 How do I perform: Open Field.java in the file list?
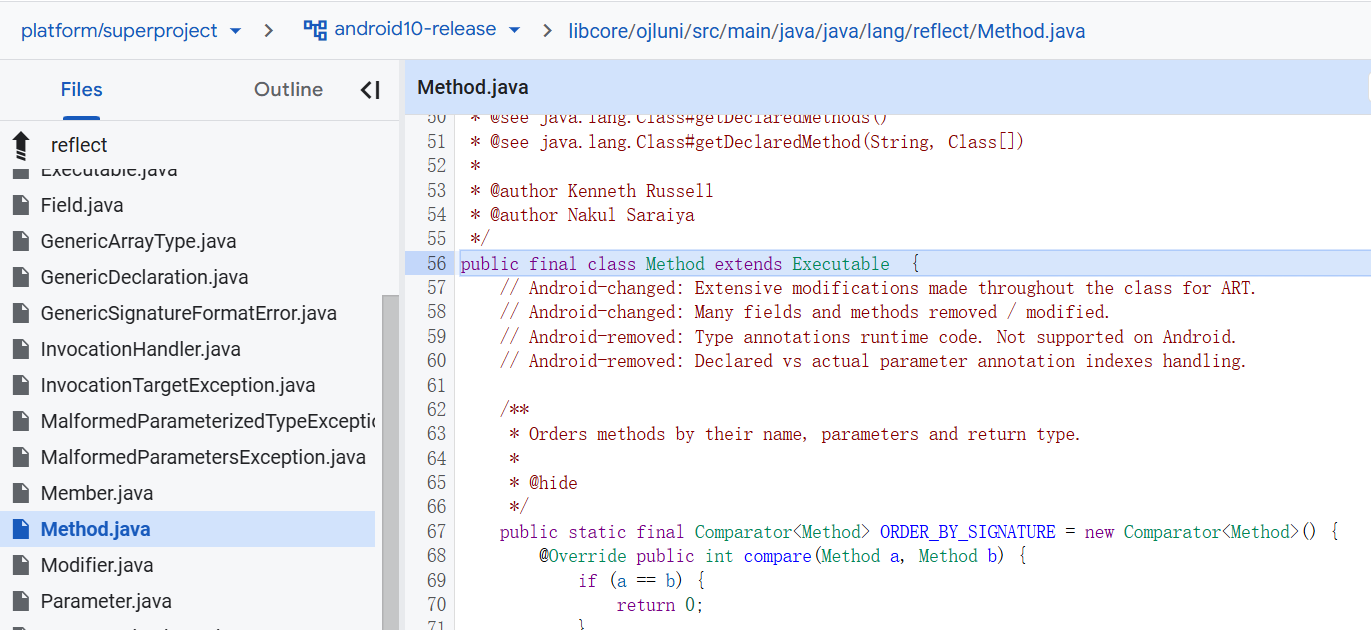(x=82, y=205)
